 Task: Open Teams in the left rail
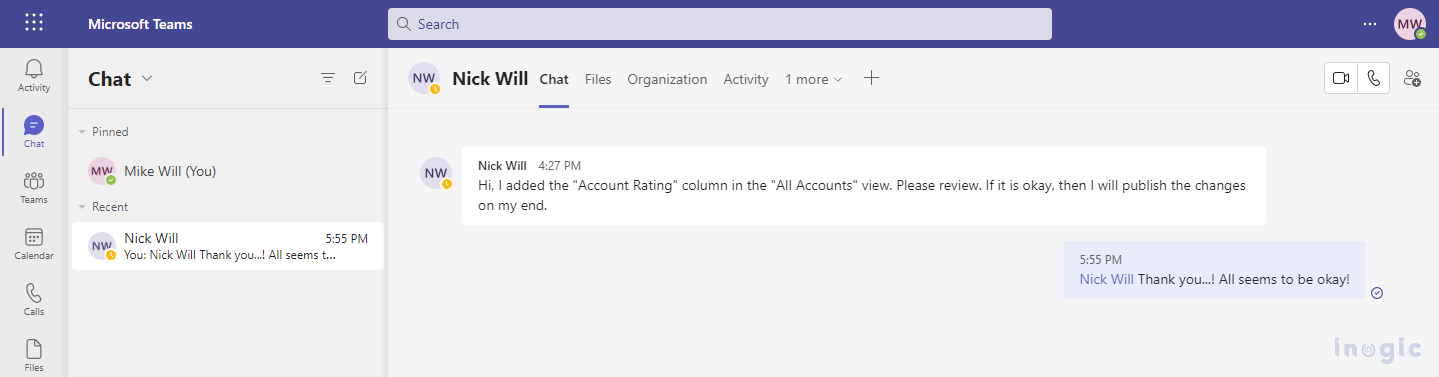pyautogui.click(x=34, y=188)
